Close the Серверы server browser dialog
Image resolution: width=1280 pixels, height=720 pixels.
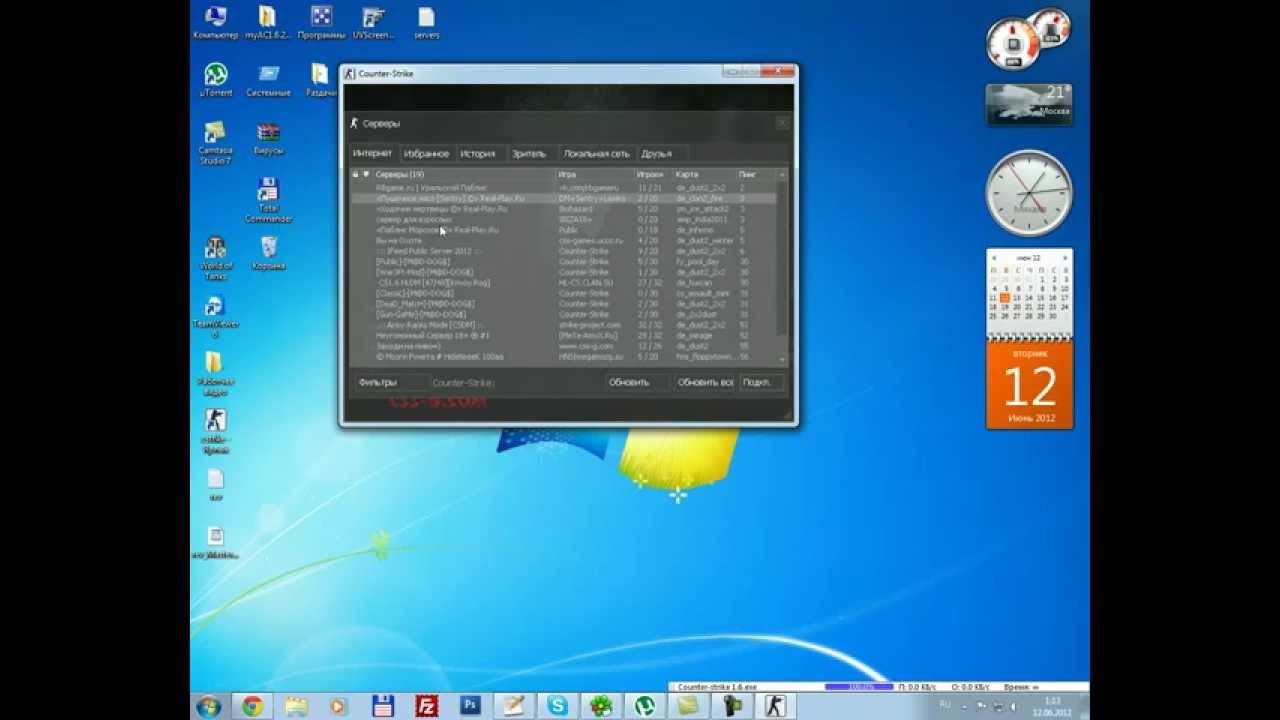pos(783,123)
